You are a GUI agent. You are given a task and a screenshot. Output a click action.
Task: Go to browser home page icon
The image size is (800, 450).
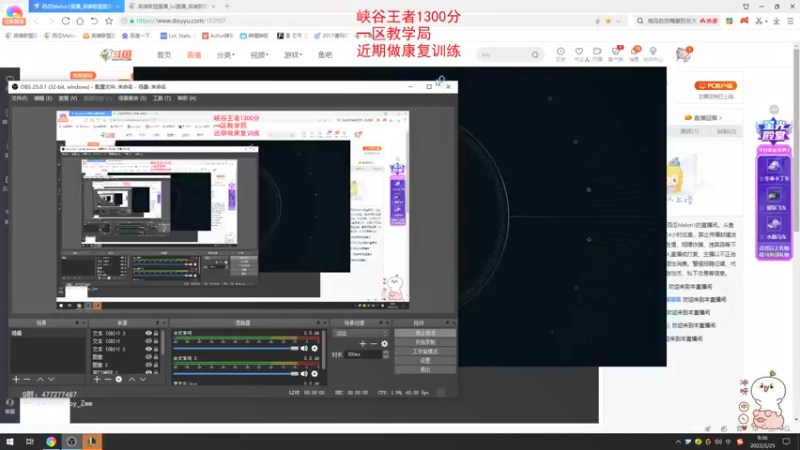tap(80, 21)
